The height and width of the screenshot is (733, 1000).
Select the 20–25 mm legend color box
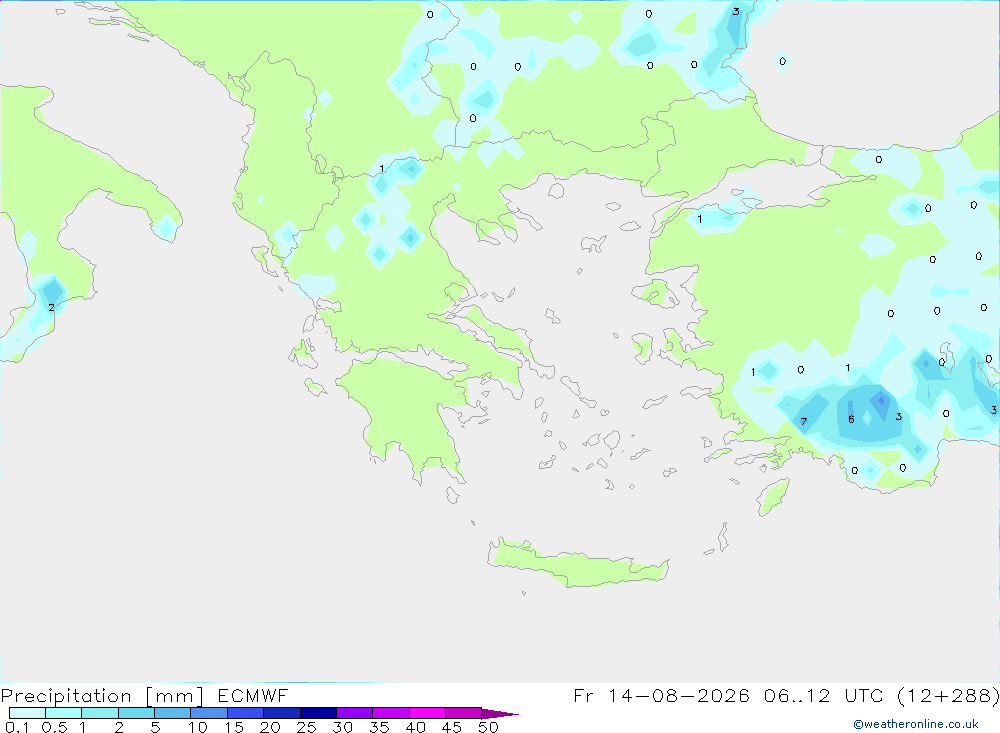[282, 713]
